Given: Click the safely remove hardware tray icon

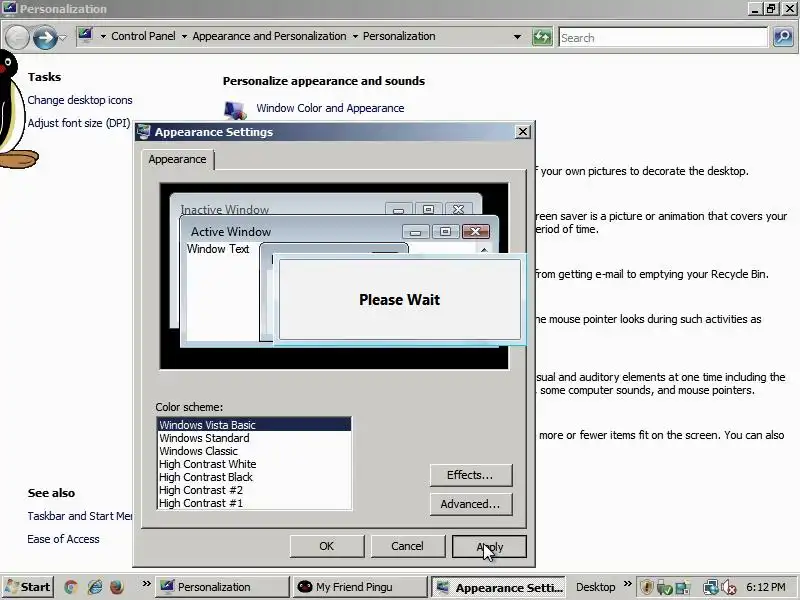Looking at the screenshot, I should [664, 588].
